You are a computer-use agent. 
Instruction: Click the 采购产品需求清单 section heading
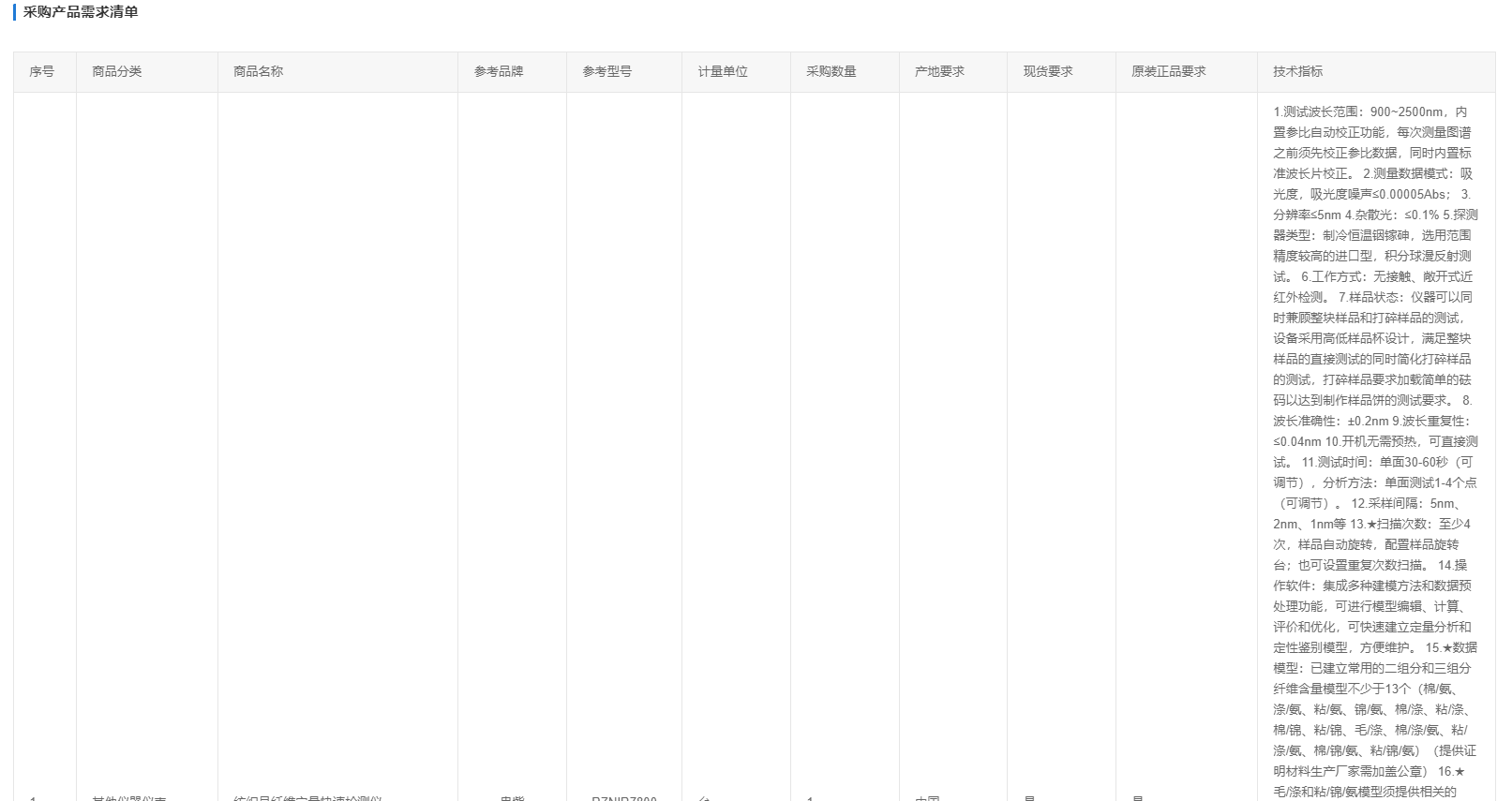[81, 12]
